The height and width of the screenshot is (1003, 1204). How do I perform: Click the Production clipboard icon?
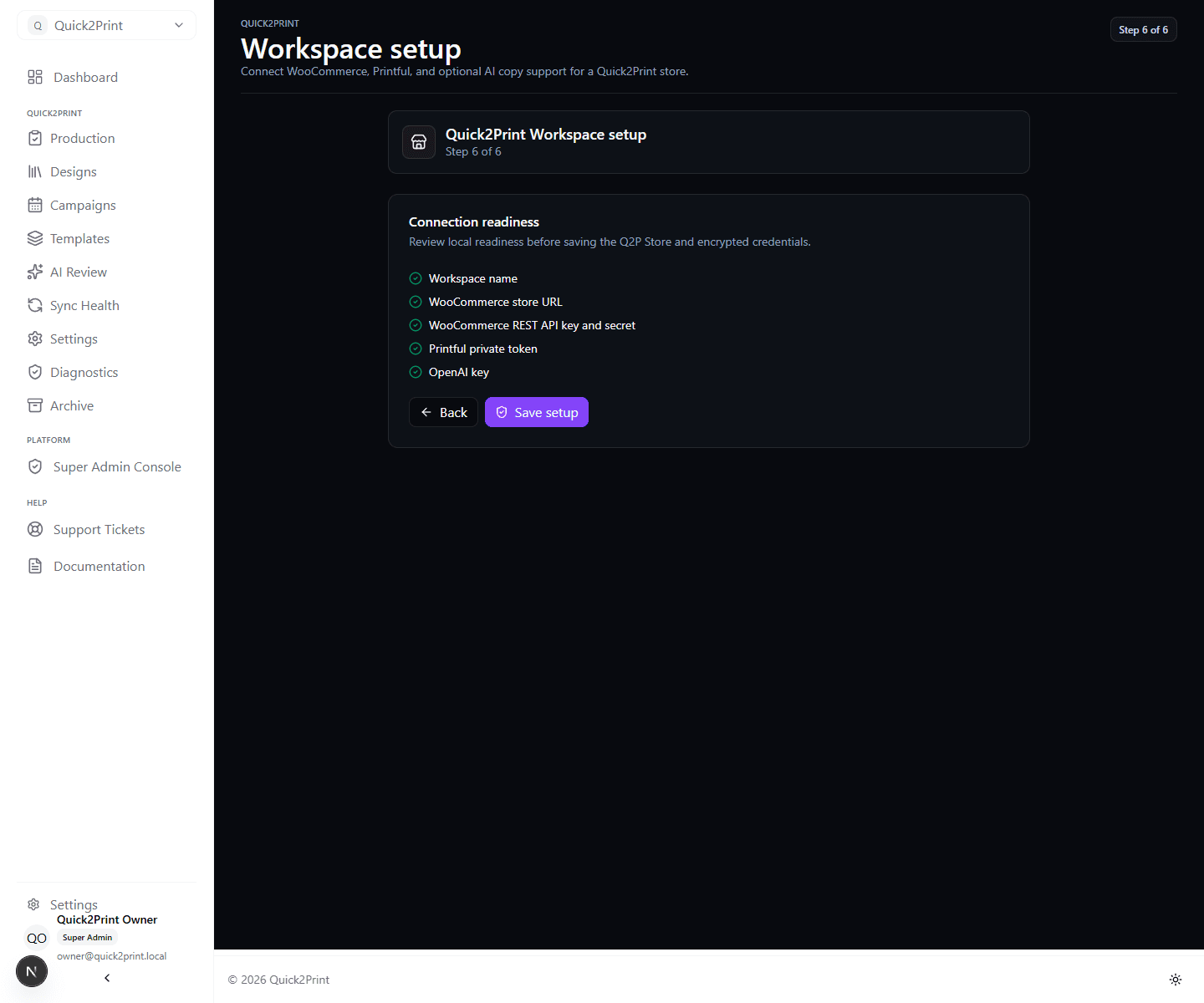coord(35,138)
